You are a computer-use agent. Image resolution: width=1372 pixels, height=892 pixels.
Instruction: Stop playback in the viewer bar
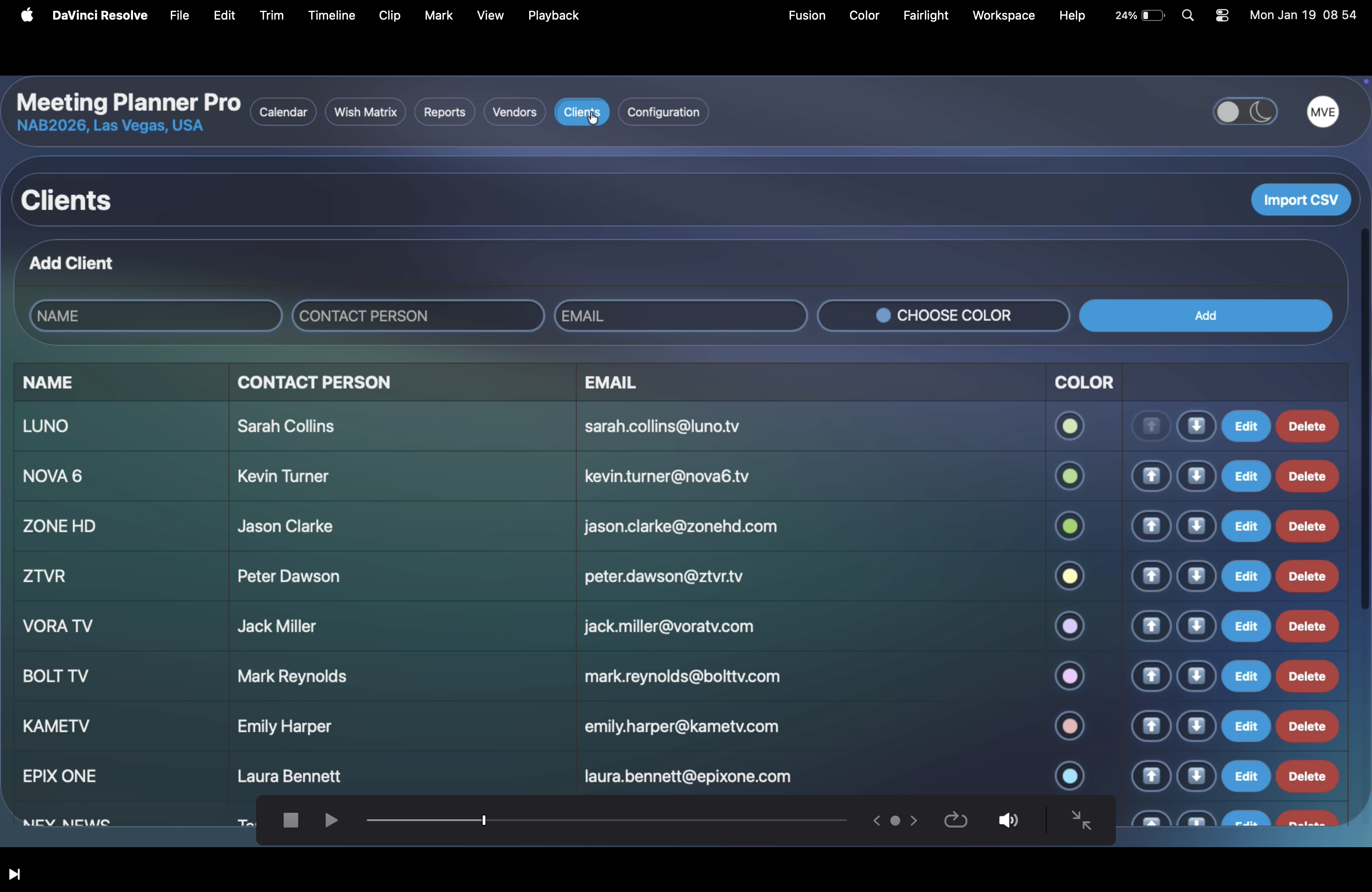click(x=291, y=821)
